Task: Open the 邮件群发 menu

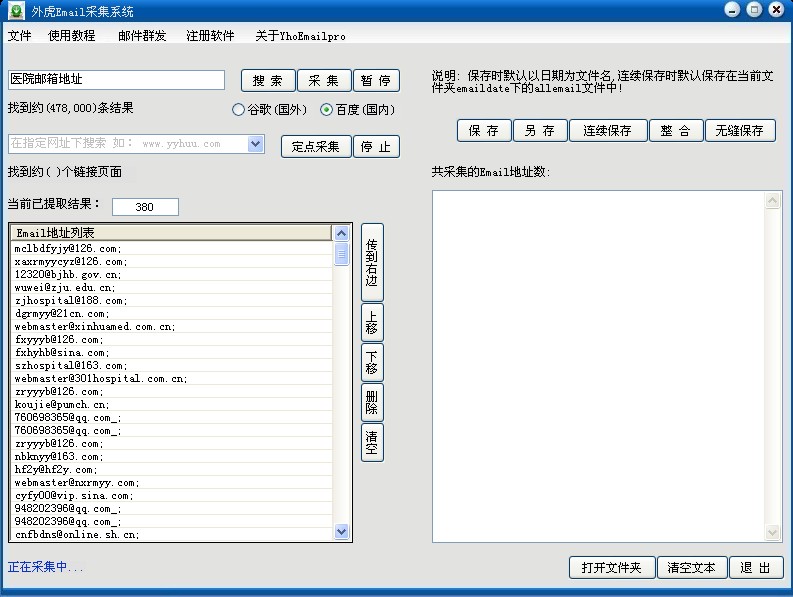Action: point(142,36)
